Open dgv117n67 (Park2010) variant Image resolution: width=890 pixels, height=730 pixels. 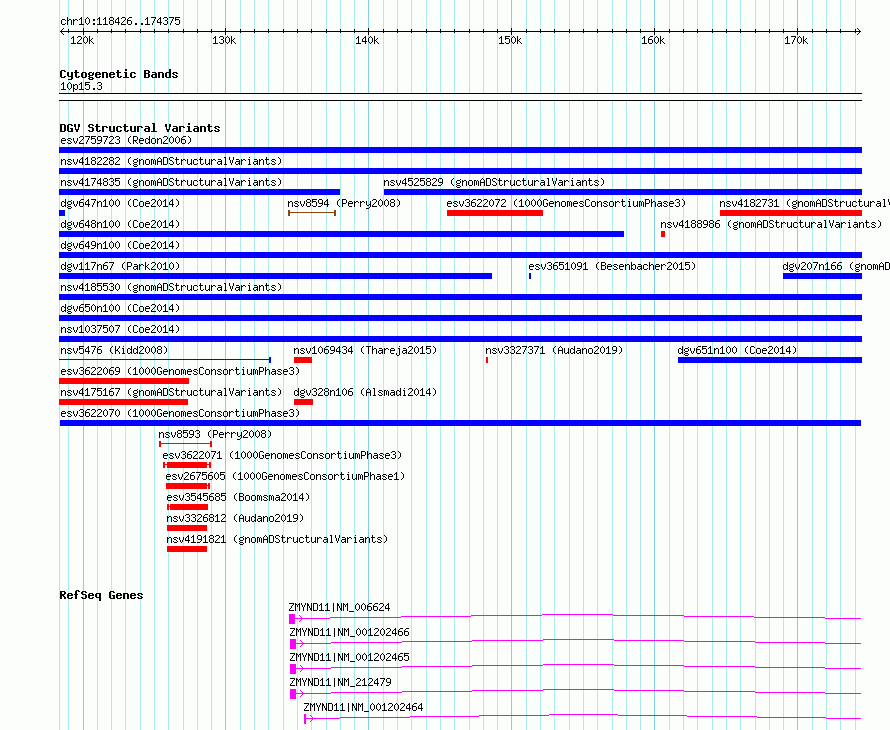pyautogui.click(x=120, y=266)
